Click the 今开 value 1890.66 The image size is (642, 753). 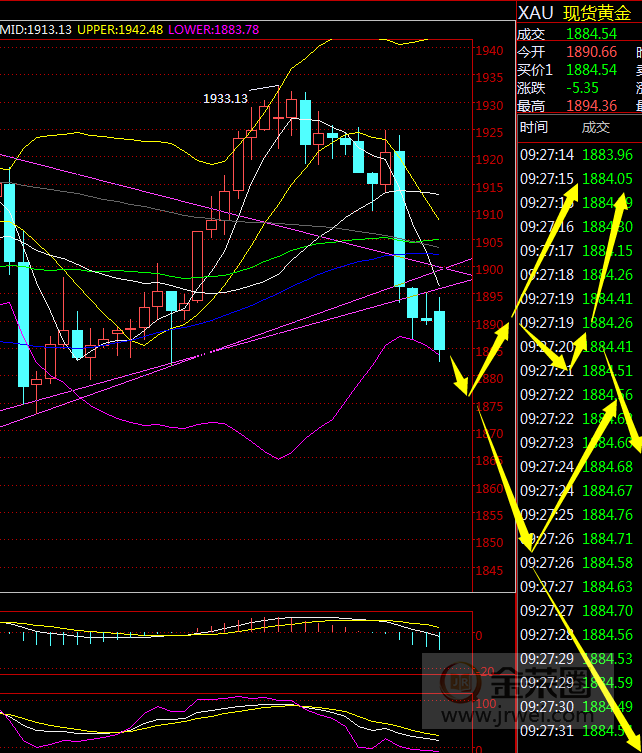(591, 52)
